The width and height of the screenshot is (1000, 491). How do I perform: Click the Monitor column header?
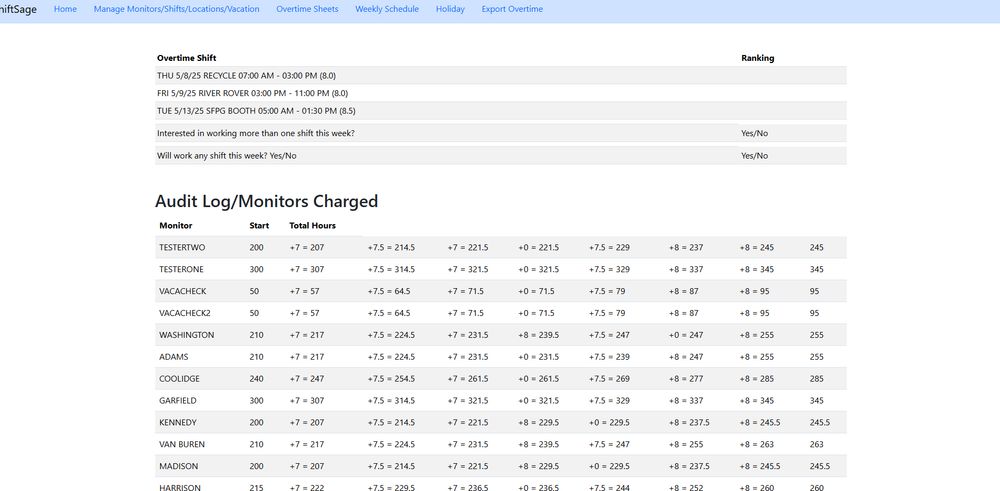pos(175,226)
